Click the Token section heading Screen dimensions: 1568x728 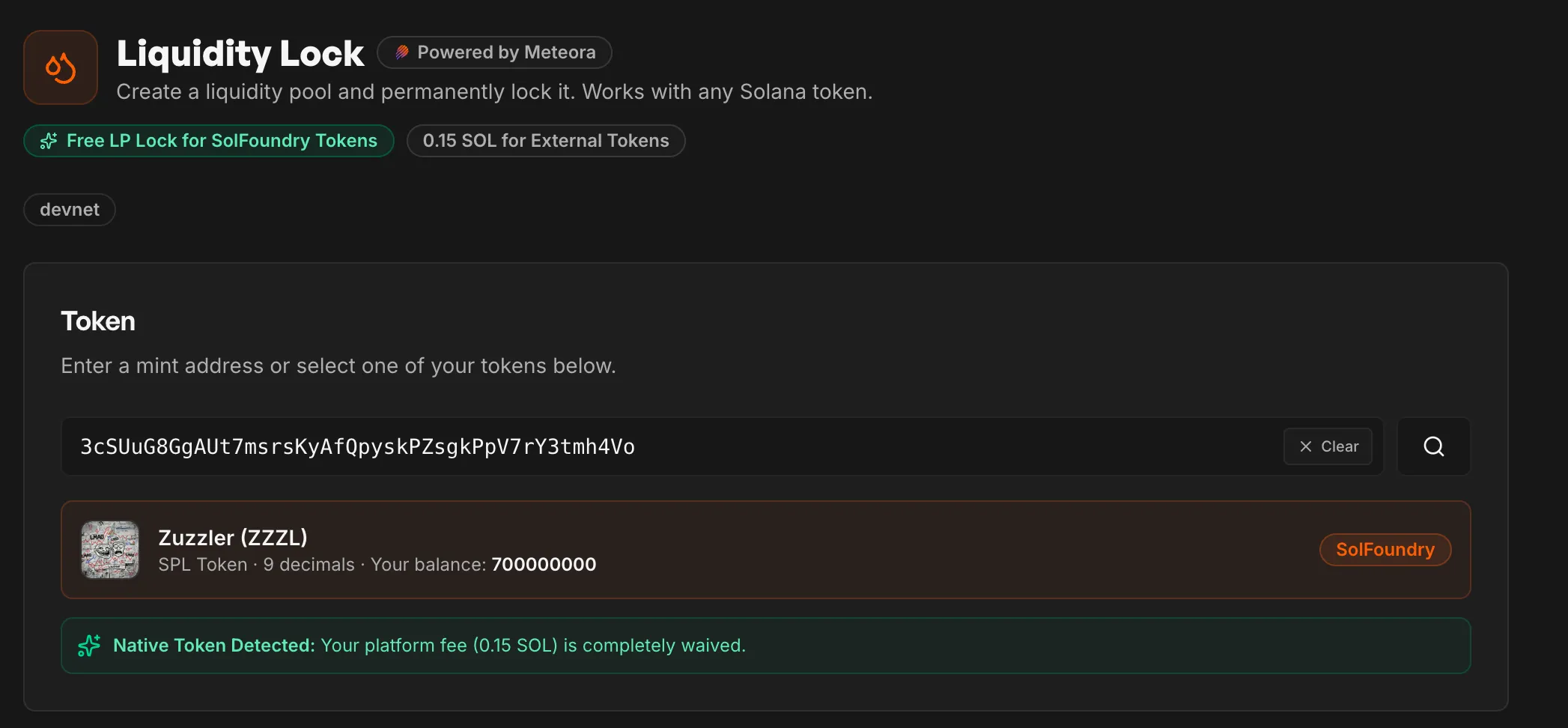(98, 321)
